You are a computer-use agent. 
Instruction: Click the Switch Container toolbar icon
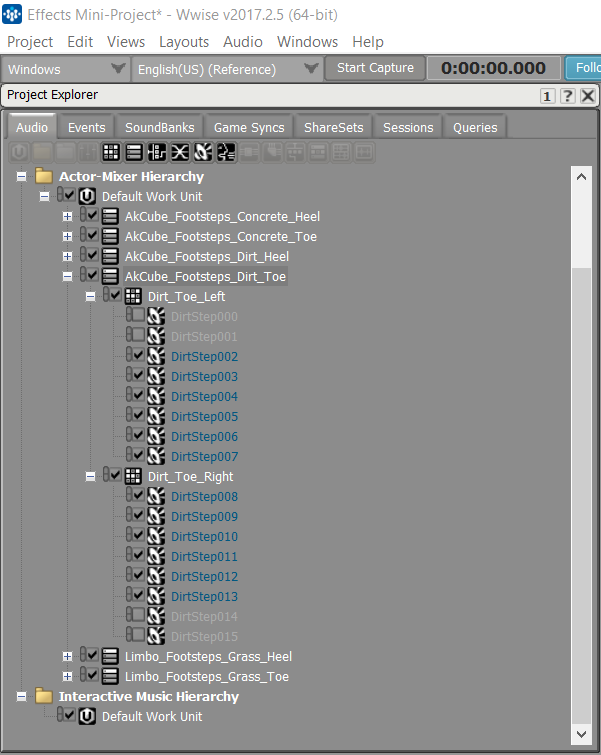click(157, 153)
